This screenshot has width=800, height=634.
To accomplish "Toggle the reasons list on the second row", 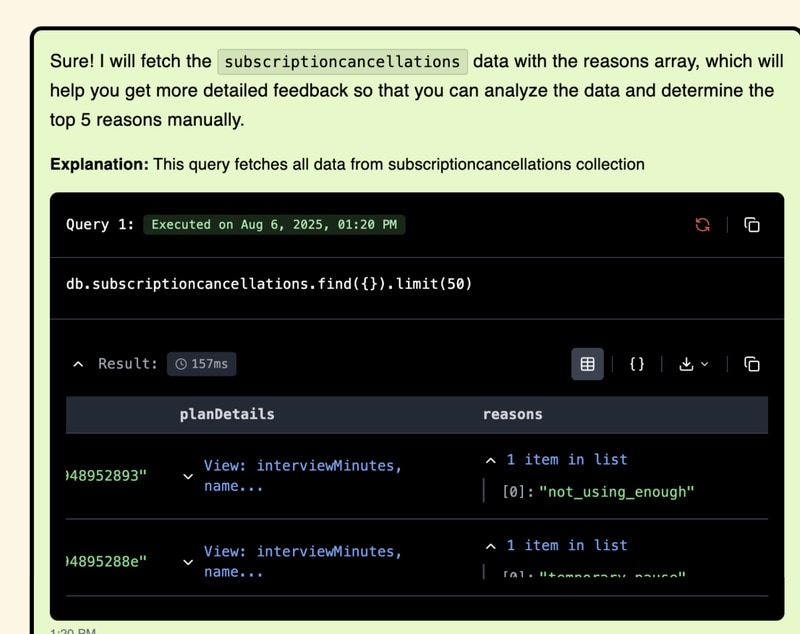I will 489,546.
